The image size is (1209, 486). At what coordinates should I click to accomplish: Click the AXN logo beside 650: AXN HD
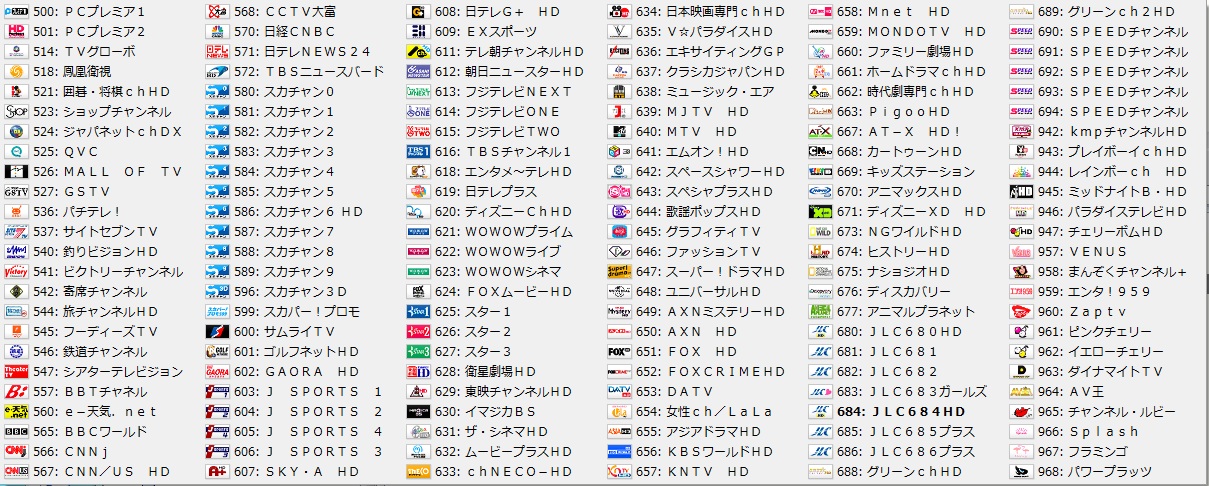tap(620, 331)
